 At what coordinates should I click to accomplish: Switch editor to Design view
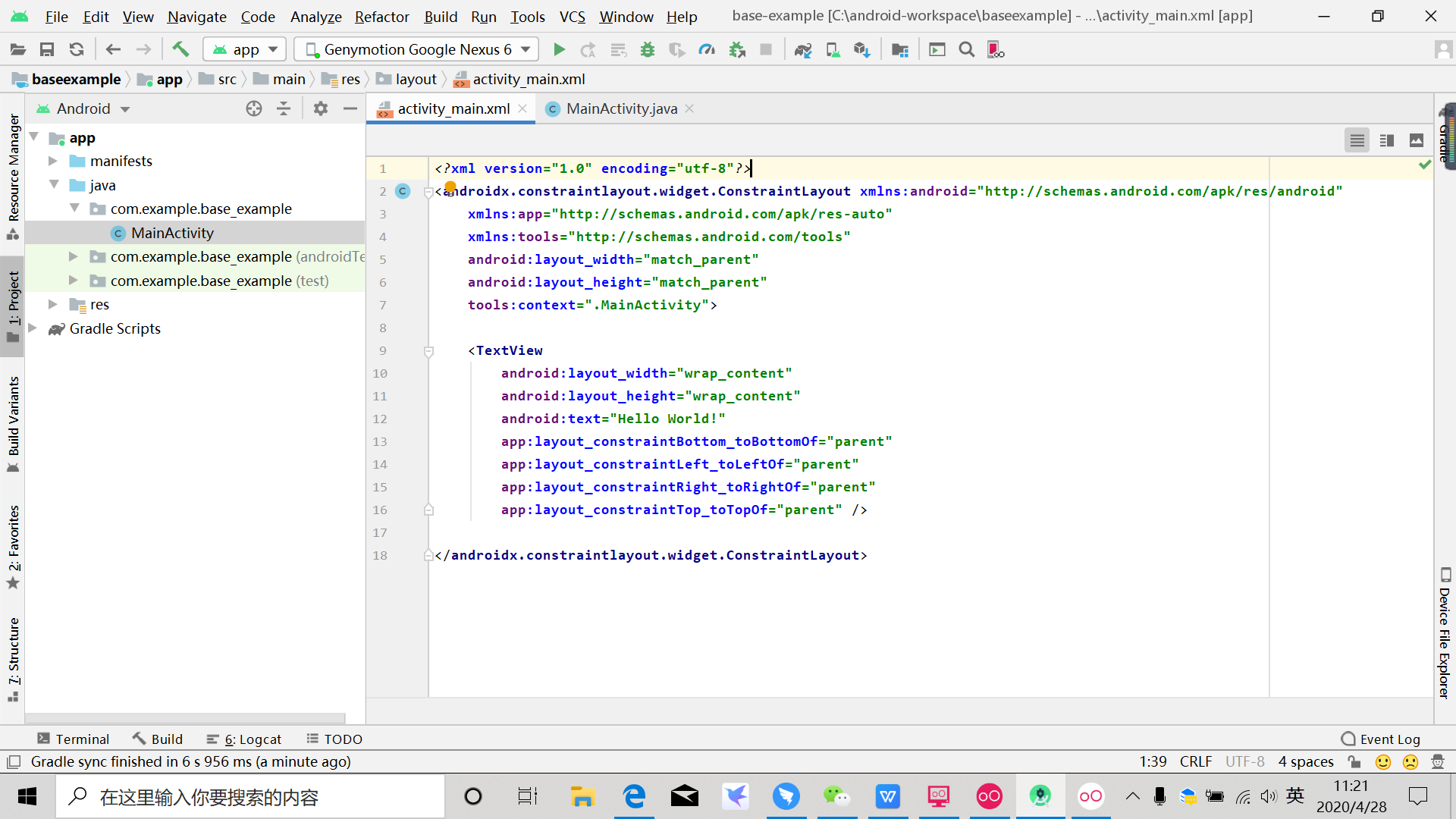[1417, 140]
